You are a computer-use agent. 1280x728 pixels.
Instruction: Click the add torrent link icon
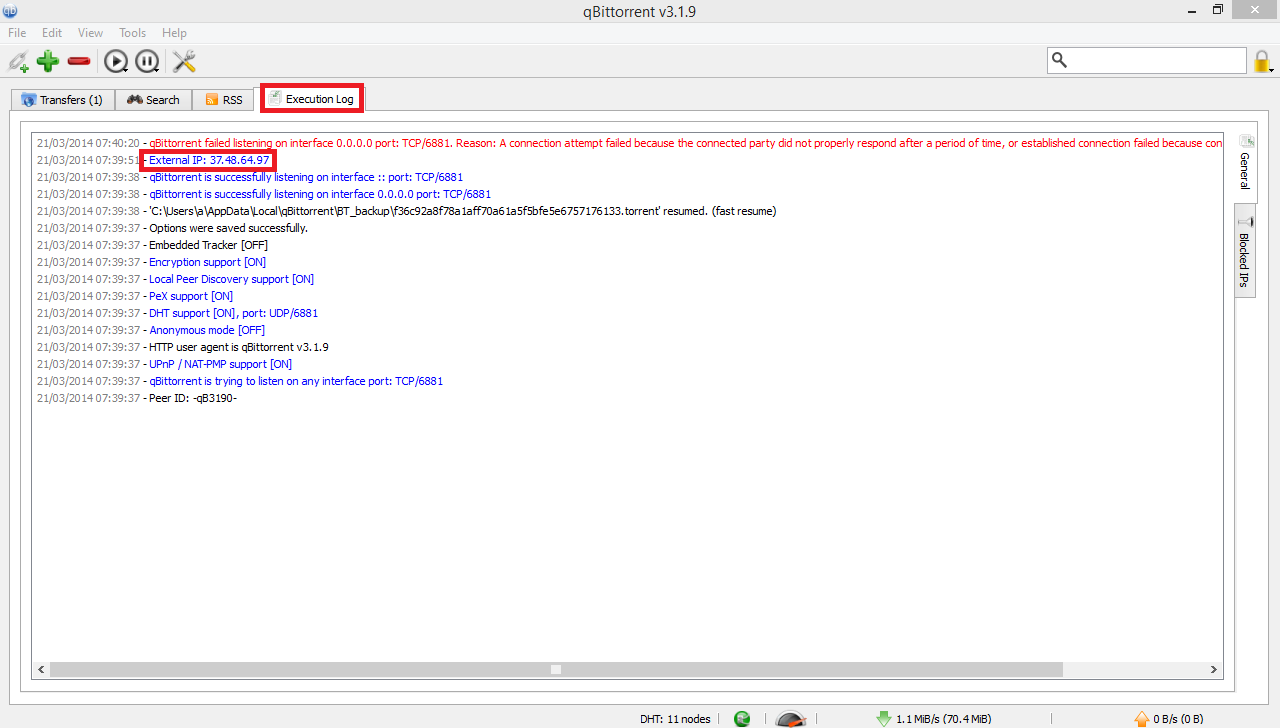click(x=18, y=62)
